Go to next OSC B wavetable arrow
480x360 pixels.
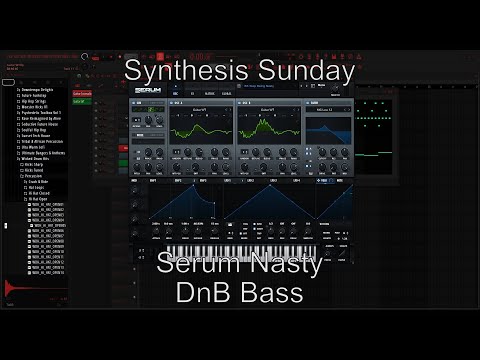pyautogui.click(x=298, y=110)
